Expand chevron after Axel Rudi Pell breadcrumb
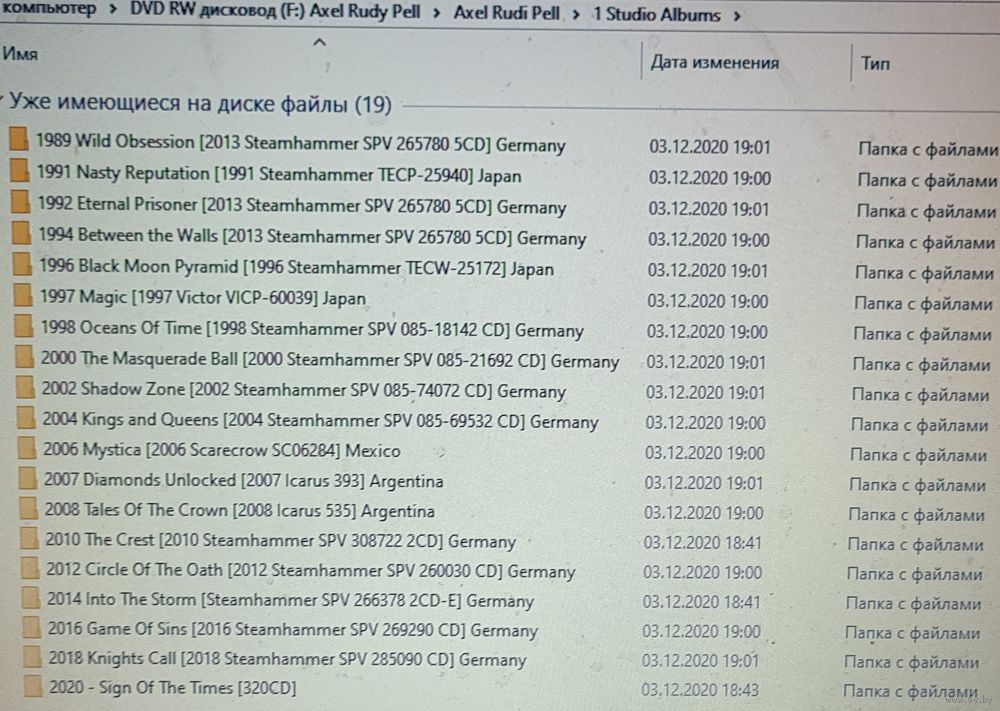 tap(576, 14)
